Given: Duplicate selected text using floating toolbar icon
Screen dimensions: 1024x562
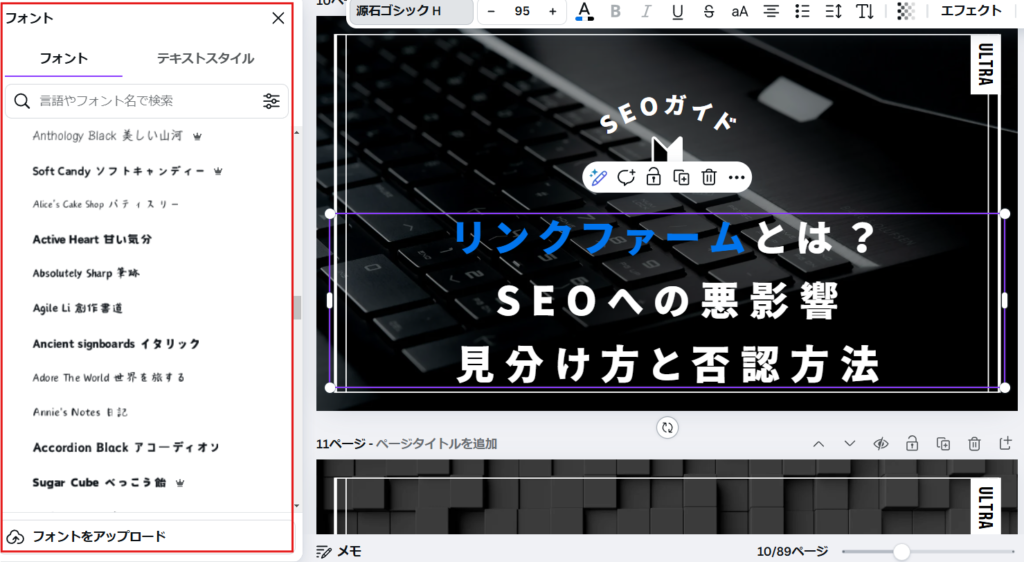Looking at the screenshot, I should [x=681, y=178].
